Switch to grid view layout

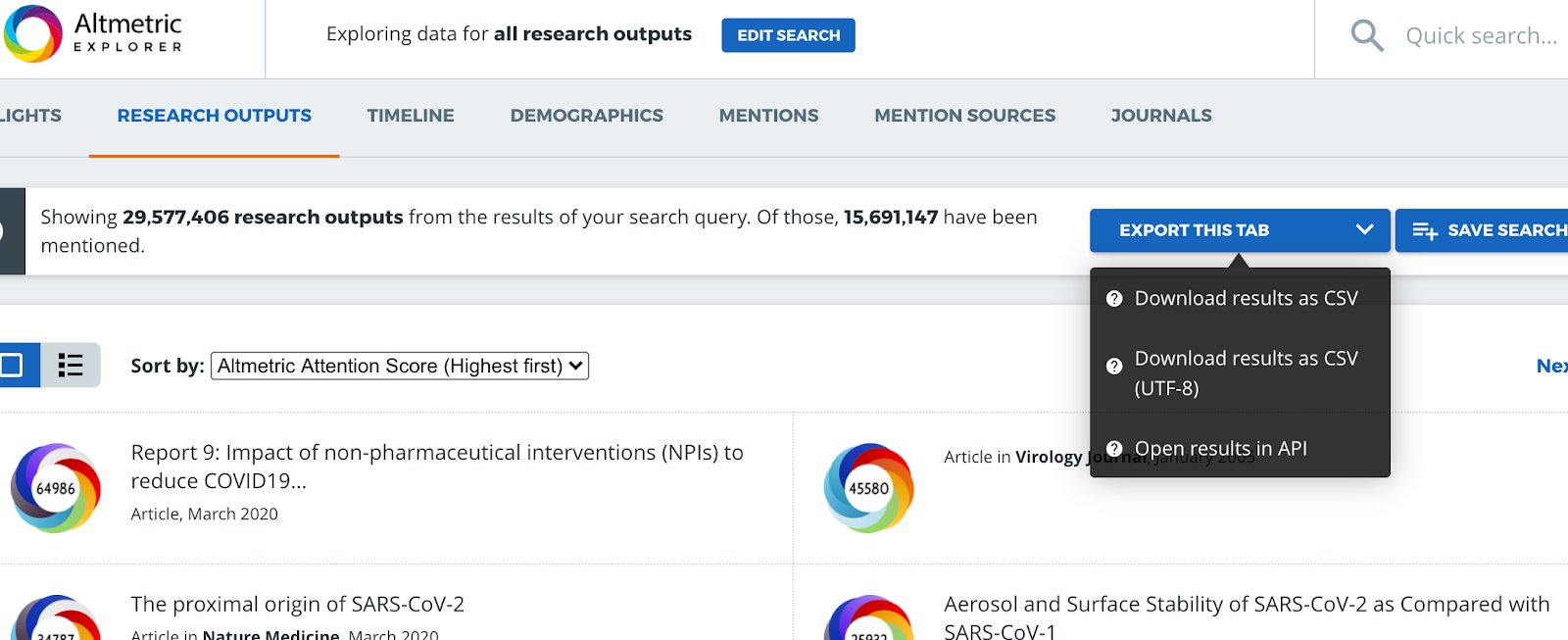click(13, 366)
